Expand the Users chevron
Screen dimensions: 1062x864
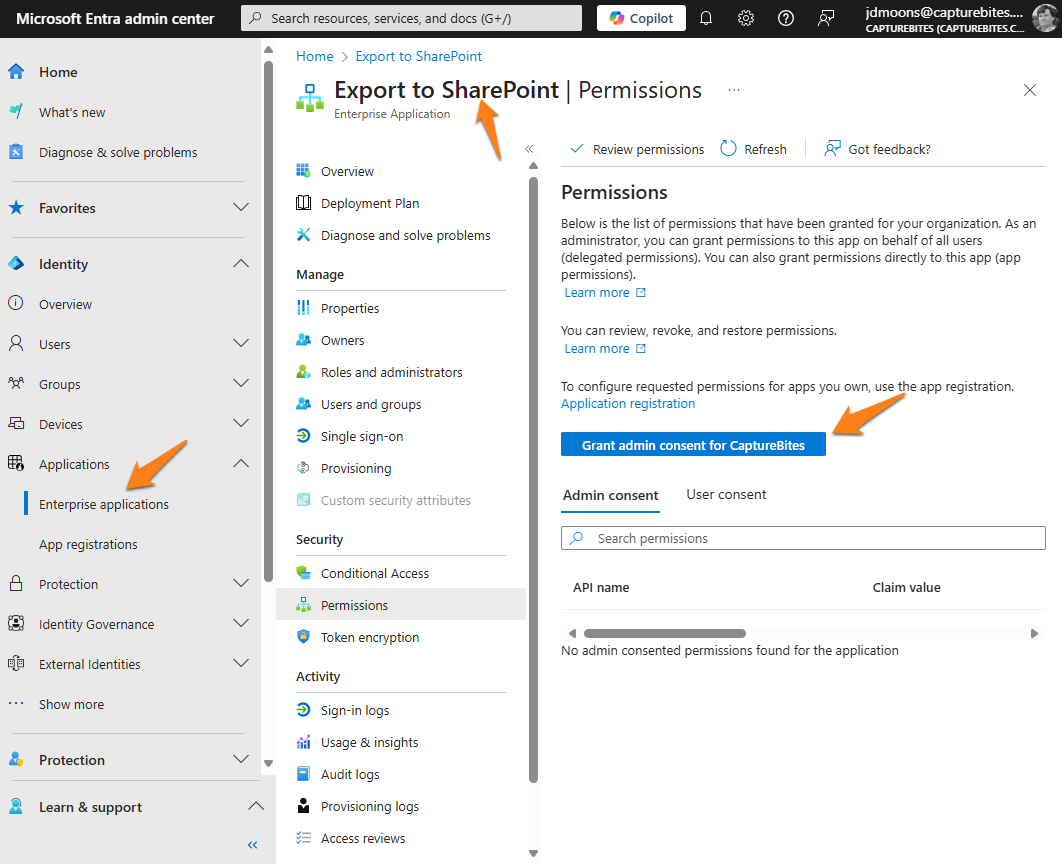241,343
